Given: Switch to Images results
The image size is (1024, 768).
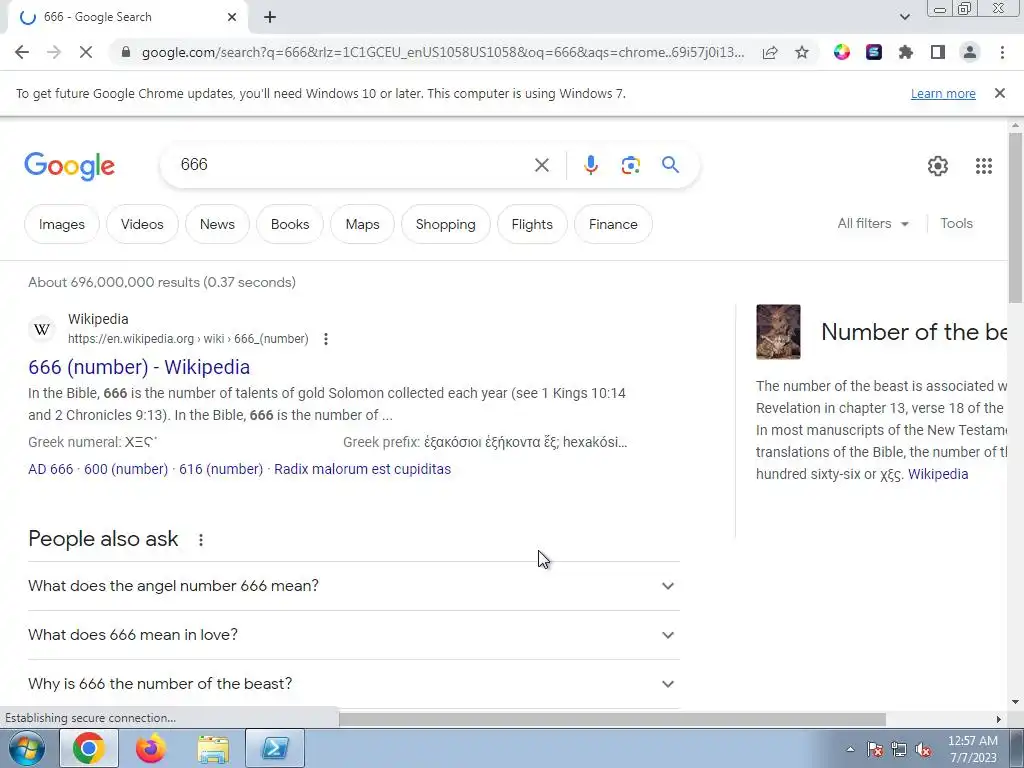Looking at the screenshot, I should pos(61,224).
